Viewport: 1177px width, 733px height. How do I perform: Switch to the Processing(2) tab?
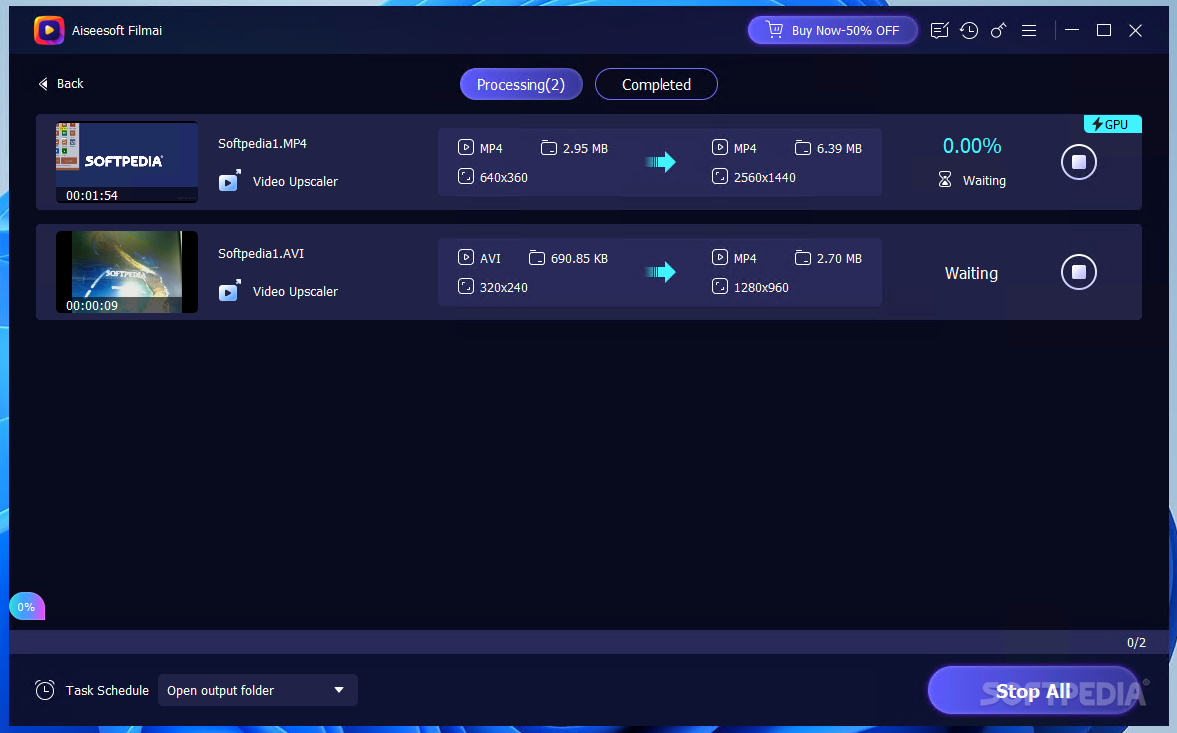pos(521,84)
